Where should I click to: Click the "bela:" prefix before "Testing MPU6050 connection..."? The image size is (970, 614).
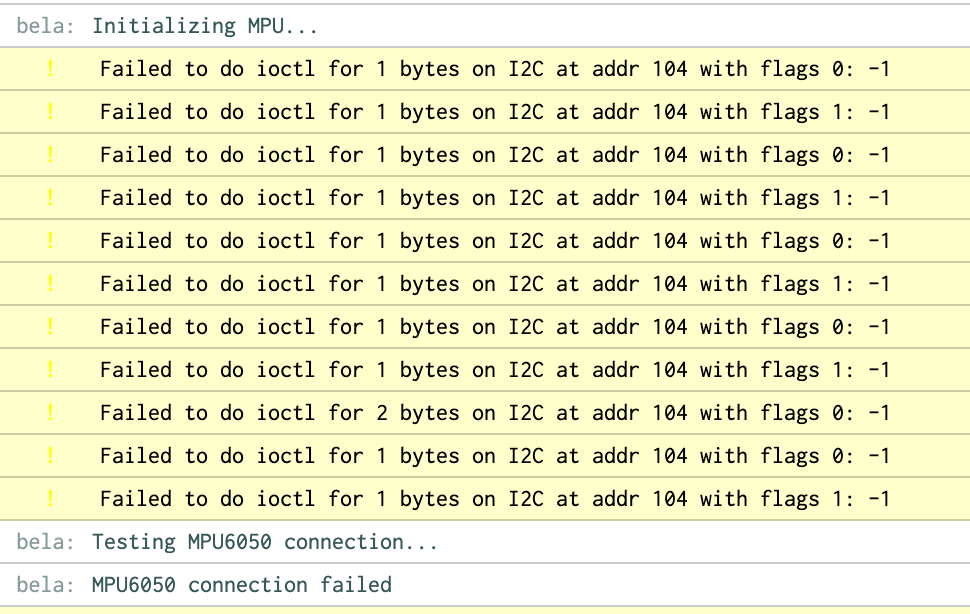45,542
